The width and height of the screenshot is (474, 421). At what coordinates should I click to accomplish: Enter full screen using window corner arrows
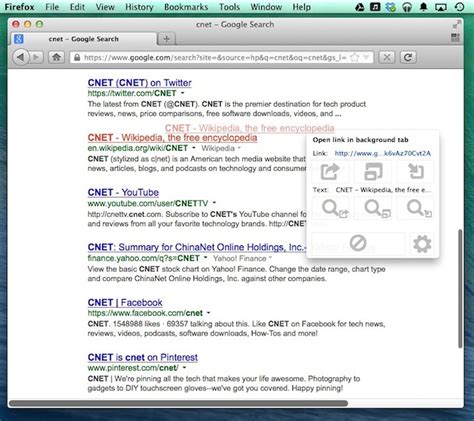457,24
